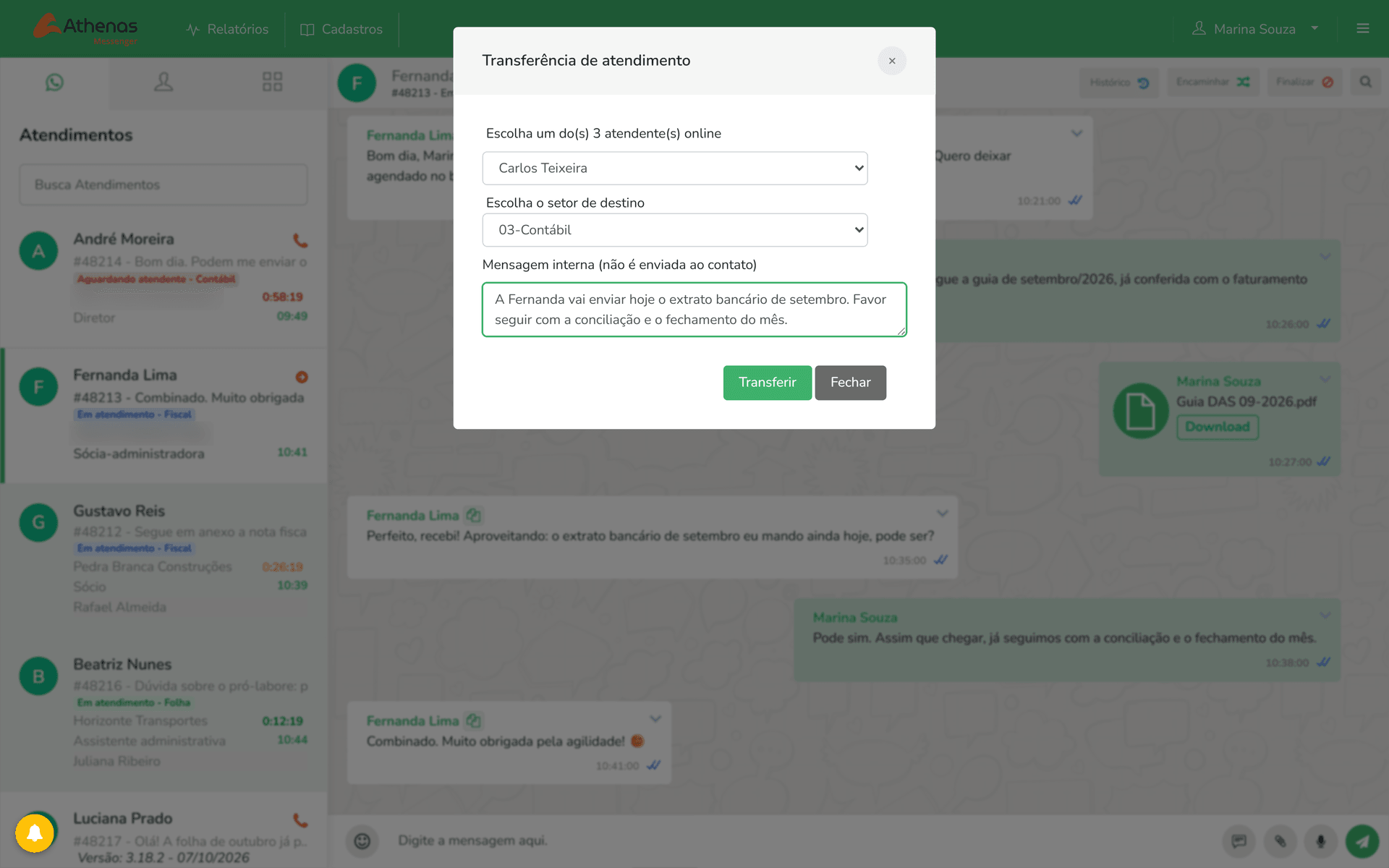Click the message input 'Digite a mensagem aqui'
Screen dimensions: 1389x868
coord(796,841)
